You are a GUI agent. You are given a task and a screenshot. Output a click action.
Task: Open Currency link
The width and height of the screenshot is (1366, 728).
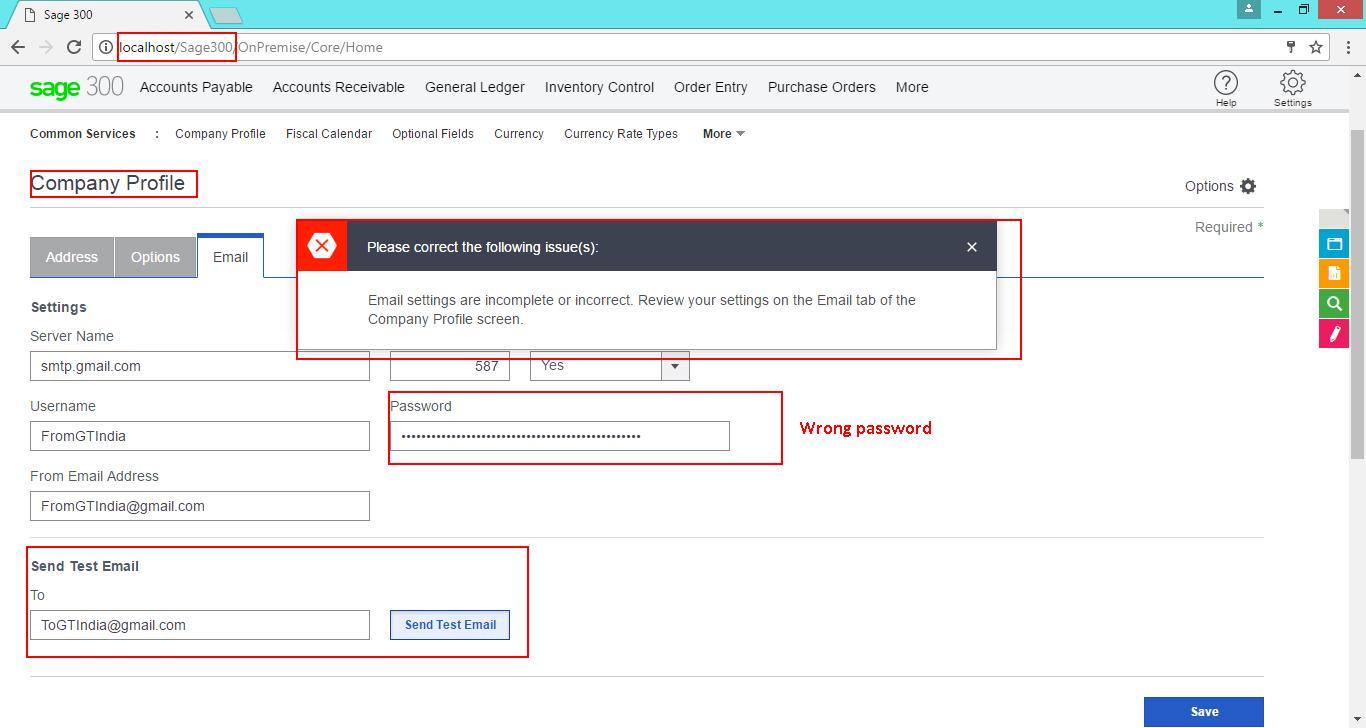(519, 134)
